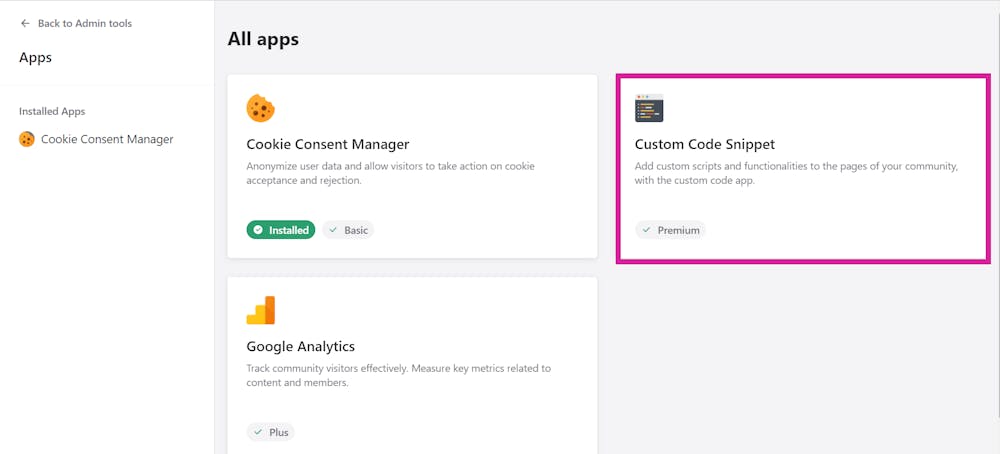Screen dimensions: 1000x454
Task: Open the Cookie Consent Manager card title
Action: 328,144
